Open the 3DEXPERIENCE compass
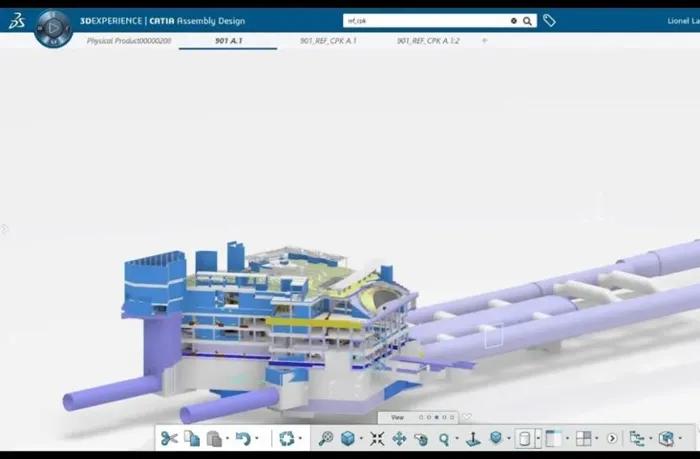Image resolution: width=700 pixels, height=459 pixels. pyautogui.click(x=53, y=28)
